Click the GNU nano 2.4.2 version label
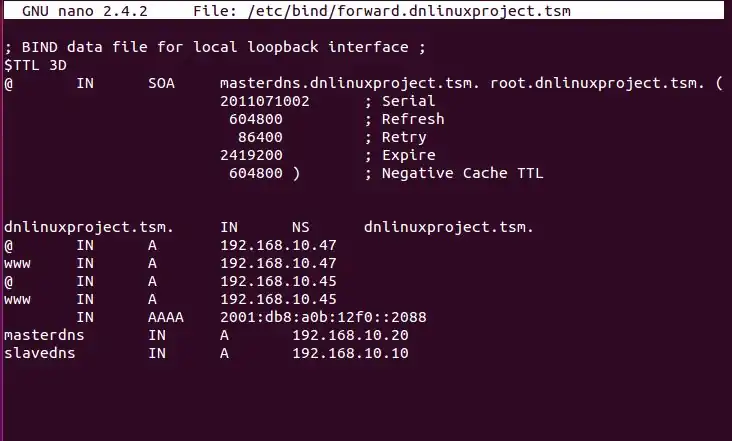732x441 pixels. click(x=84, y=10)
